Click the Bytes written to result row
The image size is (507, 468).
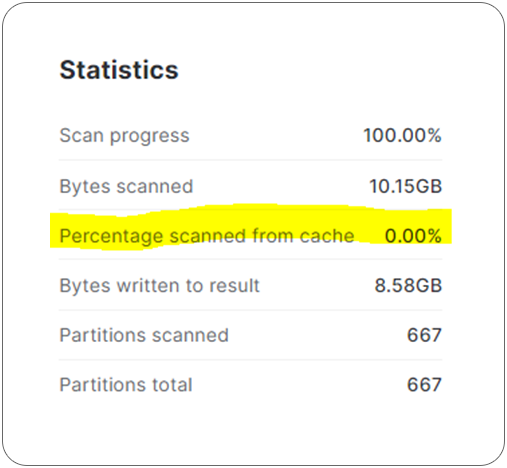point(251,285)
